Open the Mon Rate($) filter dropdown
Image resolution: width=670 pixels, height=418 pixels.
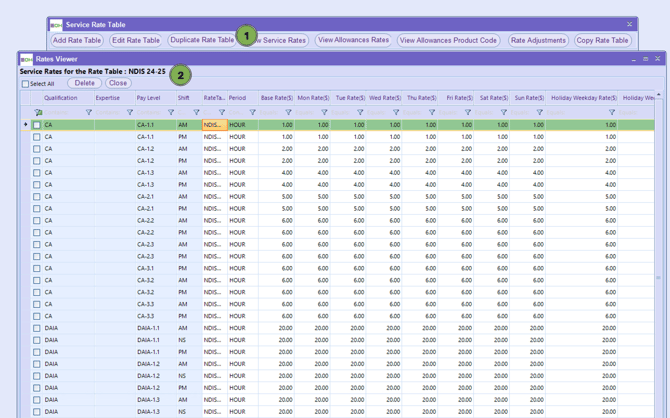pyautogui.click(x=325, y=113)
